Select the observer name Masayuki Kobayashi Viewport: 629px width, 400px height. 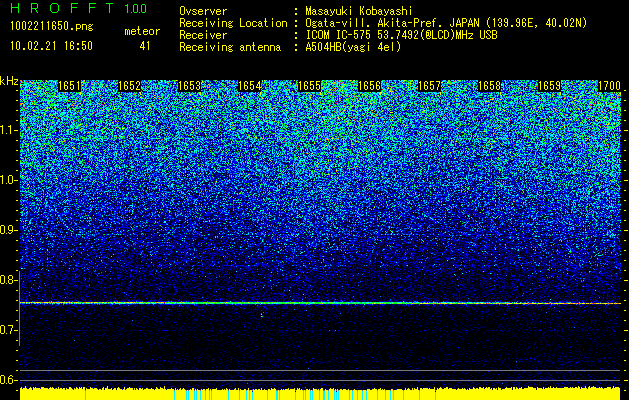pos(359,12)
